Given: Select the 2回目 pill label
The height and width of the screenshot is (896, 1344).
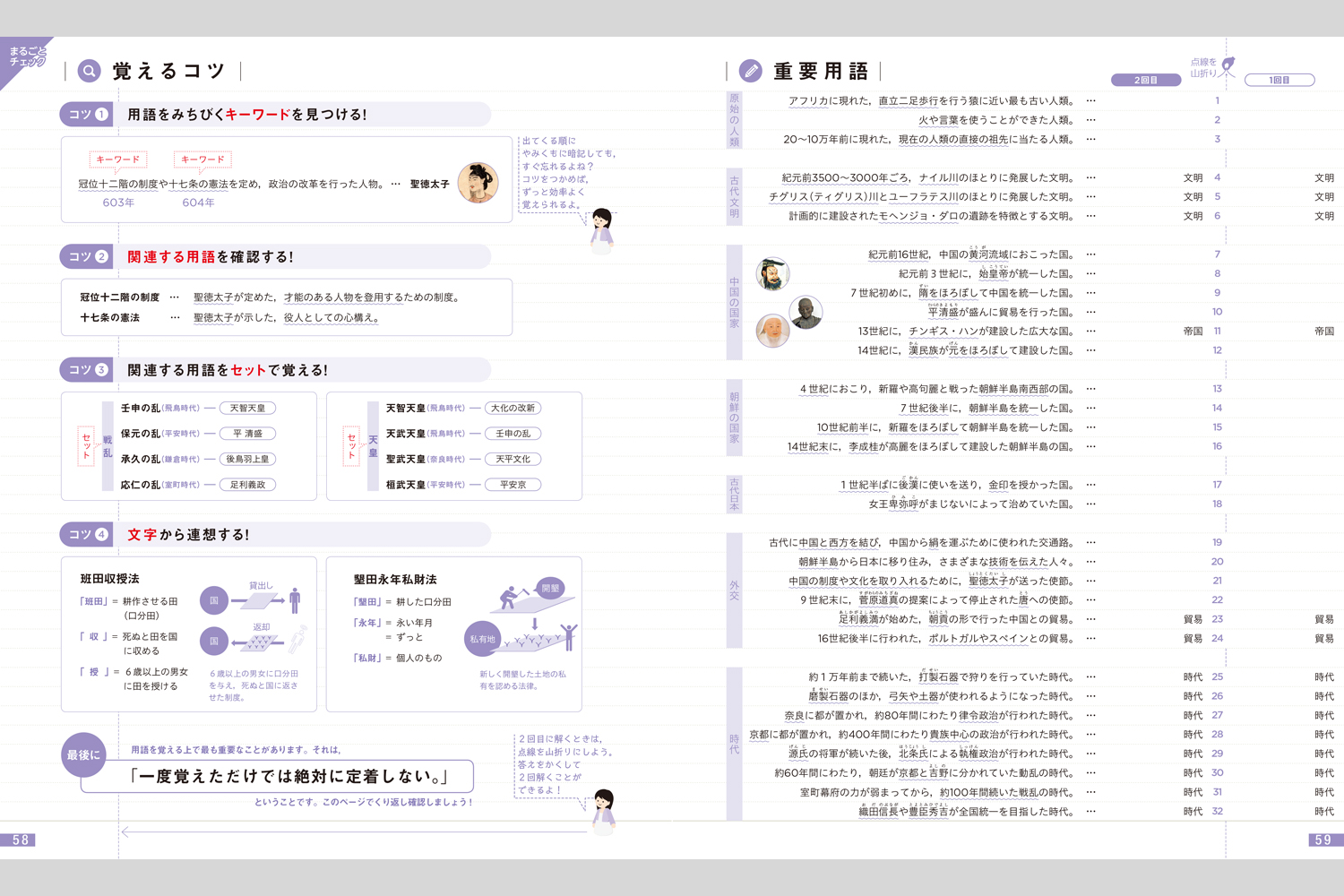Looking at the screenshot, I should click(1146, 80).
